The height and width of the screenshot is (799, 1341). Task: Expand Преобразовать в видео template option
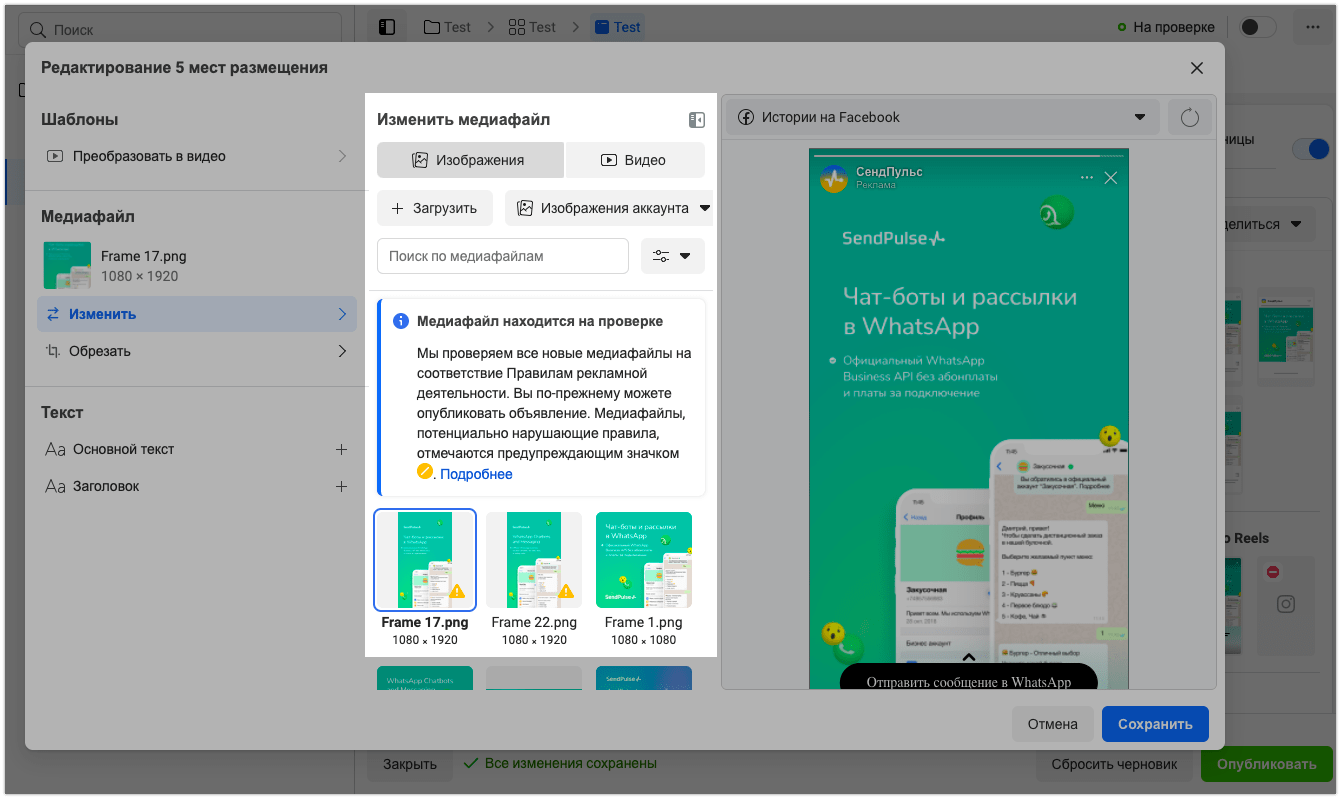tap(196, 157)
